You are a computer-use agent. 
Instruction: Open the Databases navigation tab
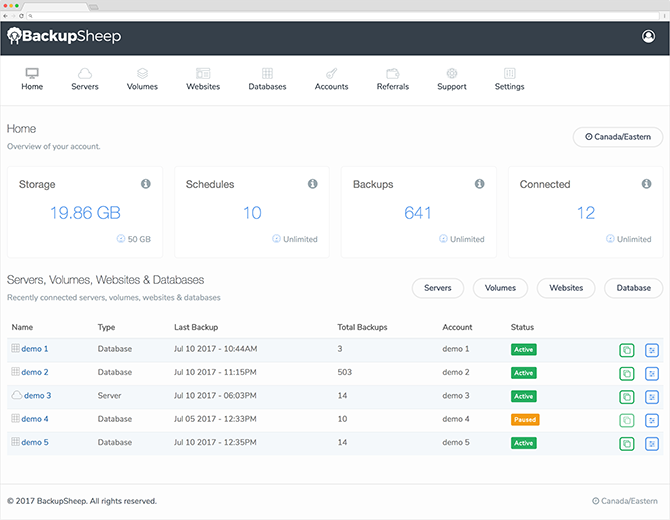[x=267, y=79]
